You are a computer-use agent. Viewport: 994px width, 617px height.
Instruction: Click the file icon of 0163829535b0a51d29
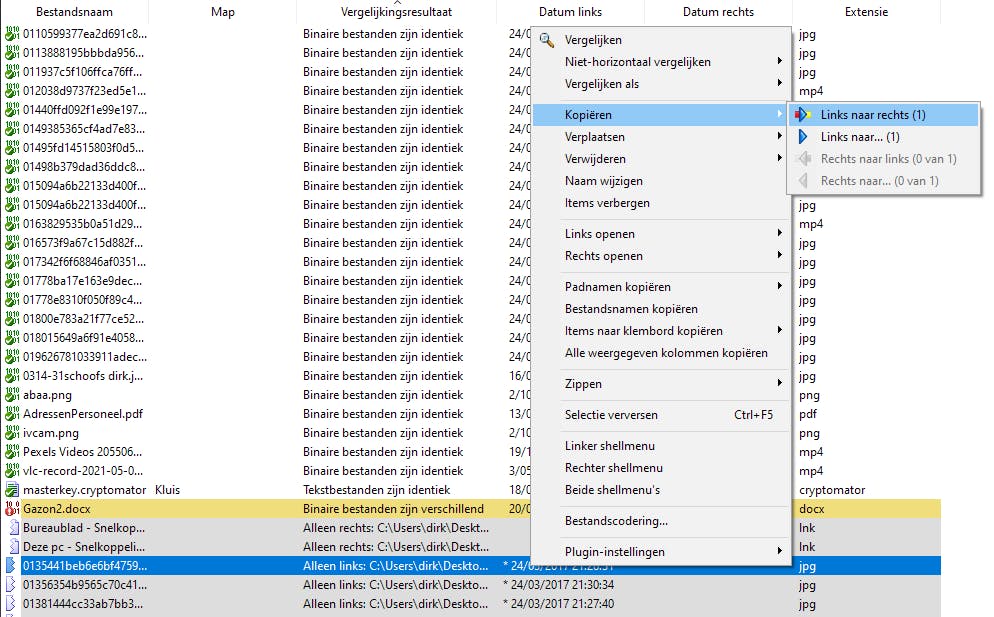pyautogui.click(x=11, y=224)
